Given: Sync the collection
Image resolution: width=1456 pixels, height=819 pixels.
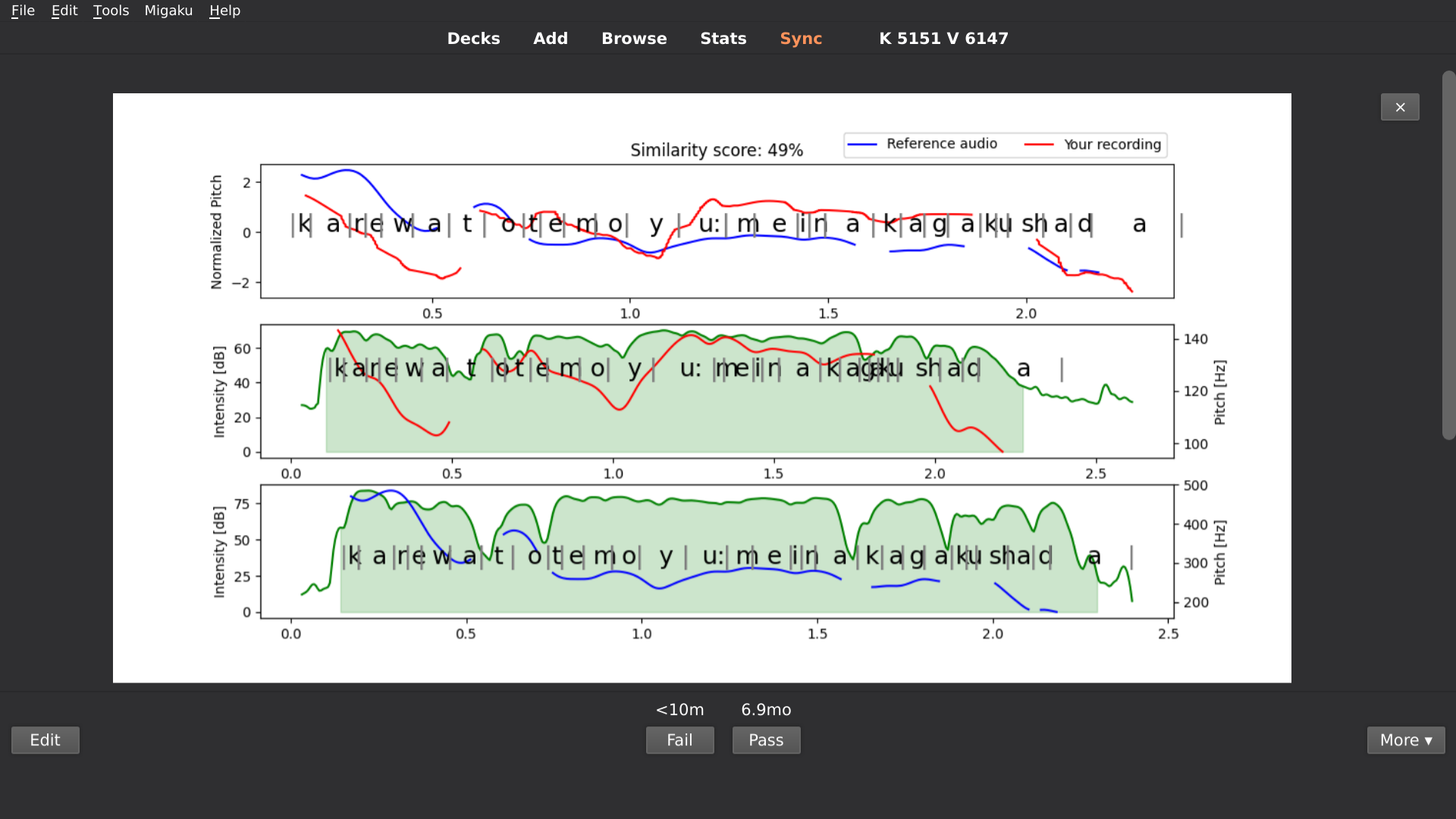Looking at the screenshot, I should pos(801,39).
